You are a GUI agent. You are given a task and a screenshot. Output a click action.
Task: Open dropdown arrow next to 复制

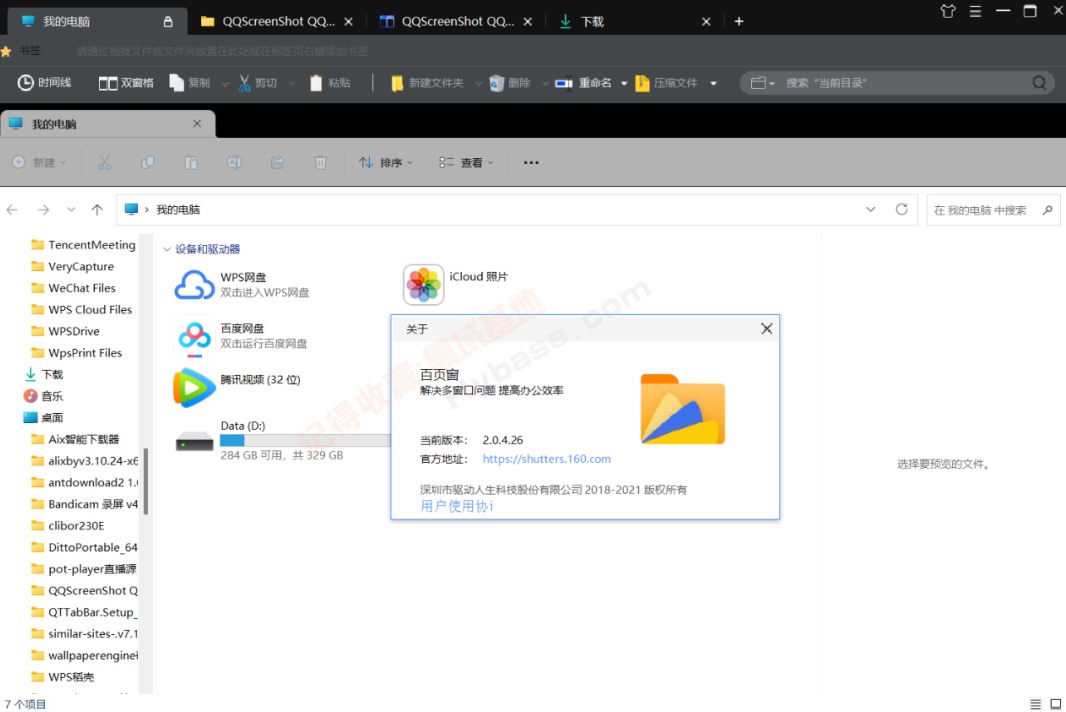(224, 83)
